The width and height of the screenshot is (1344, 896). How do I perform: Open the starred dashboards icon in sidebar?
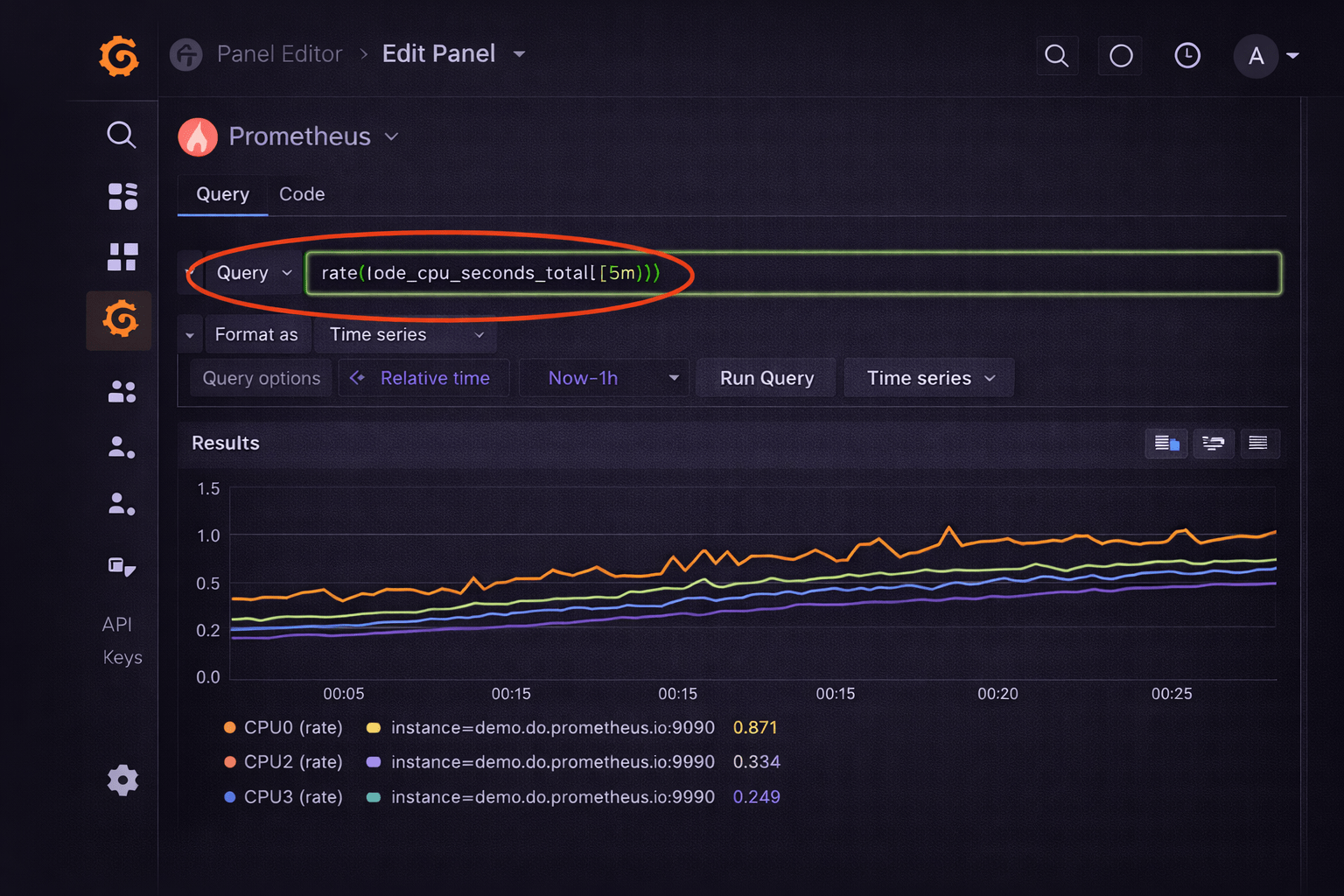click(x=122, y=196)
